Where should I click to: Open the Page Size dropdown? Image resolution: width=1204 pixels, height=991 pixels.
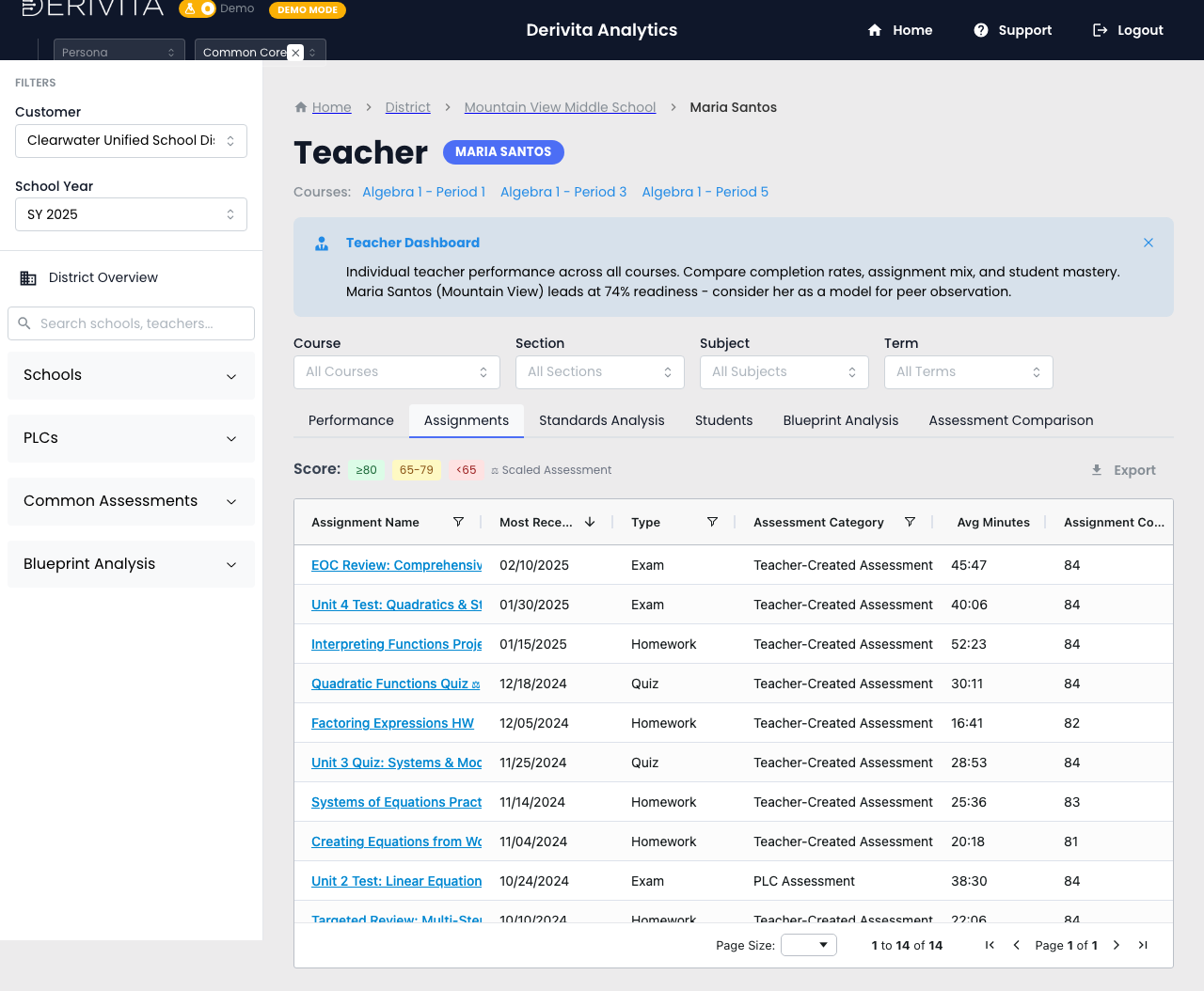(x=809, y=945)
